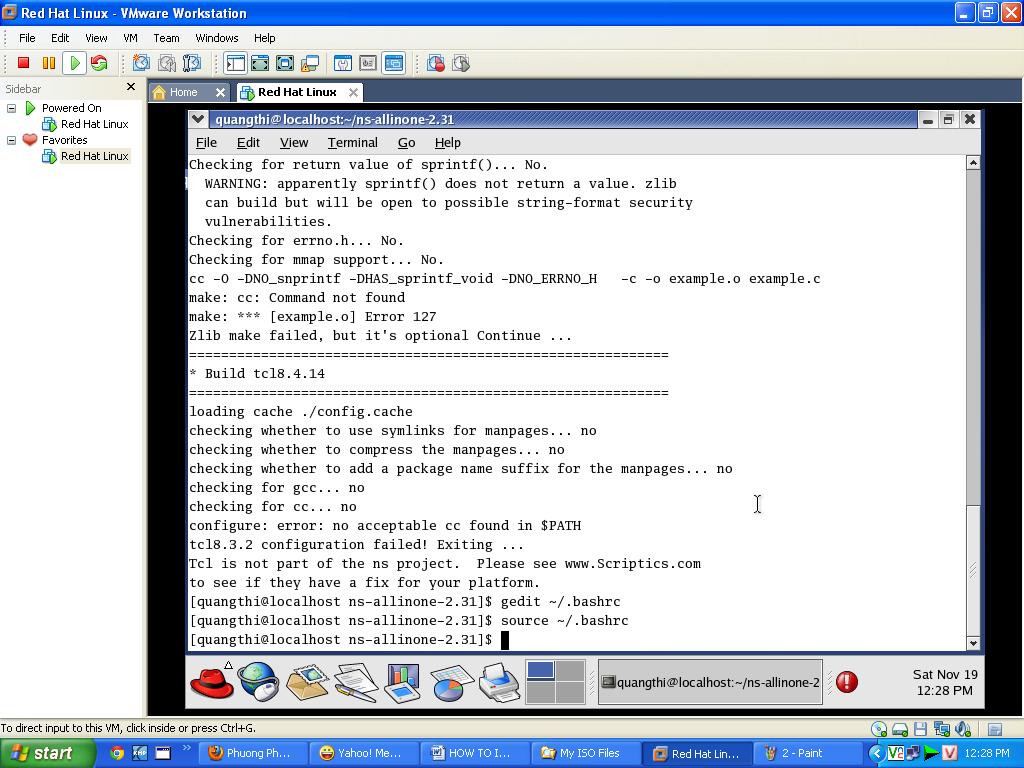Click the Reset virtual machine icon
1024x768 pixels.
[x=99, y=63]
